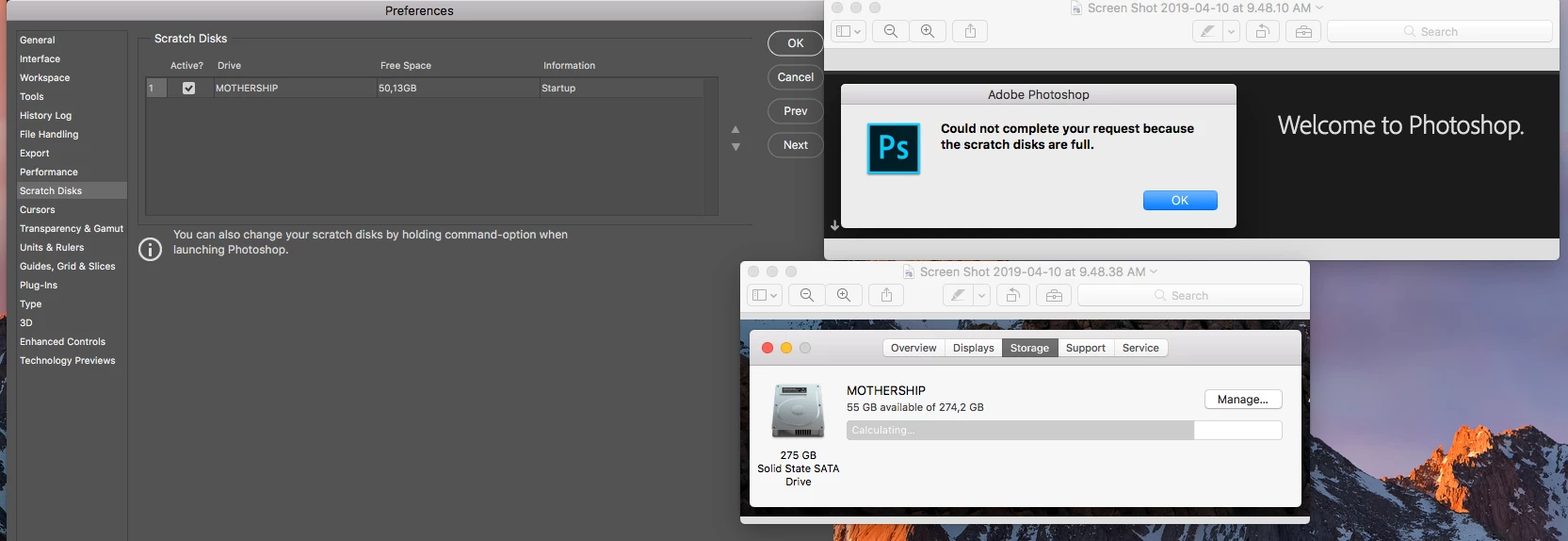Image resolution: width=1568 pixels, height=541 pixels.
Task: Open the title chevron menu of the 9.48.10 AM window
Action: [x=1319, y=8]
